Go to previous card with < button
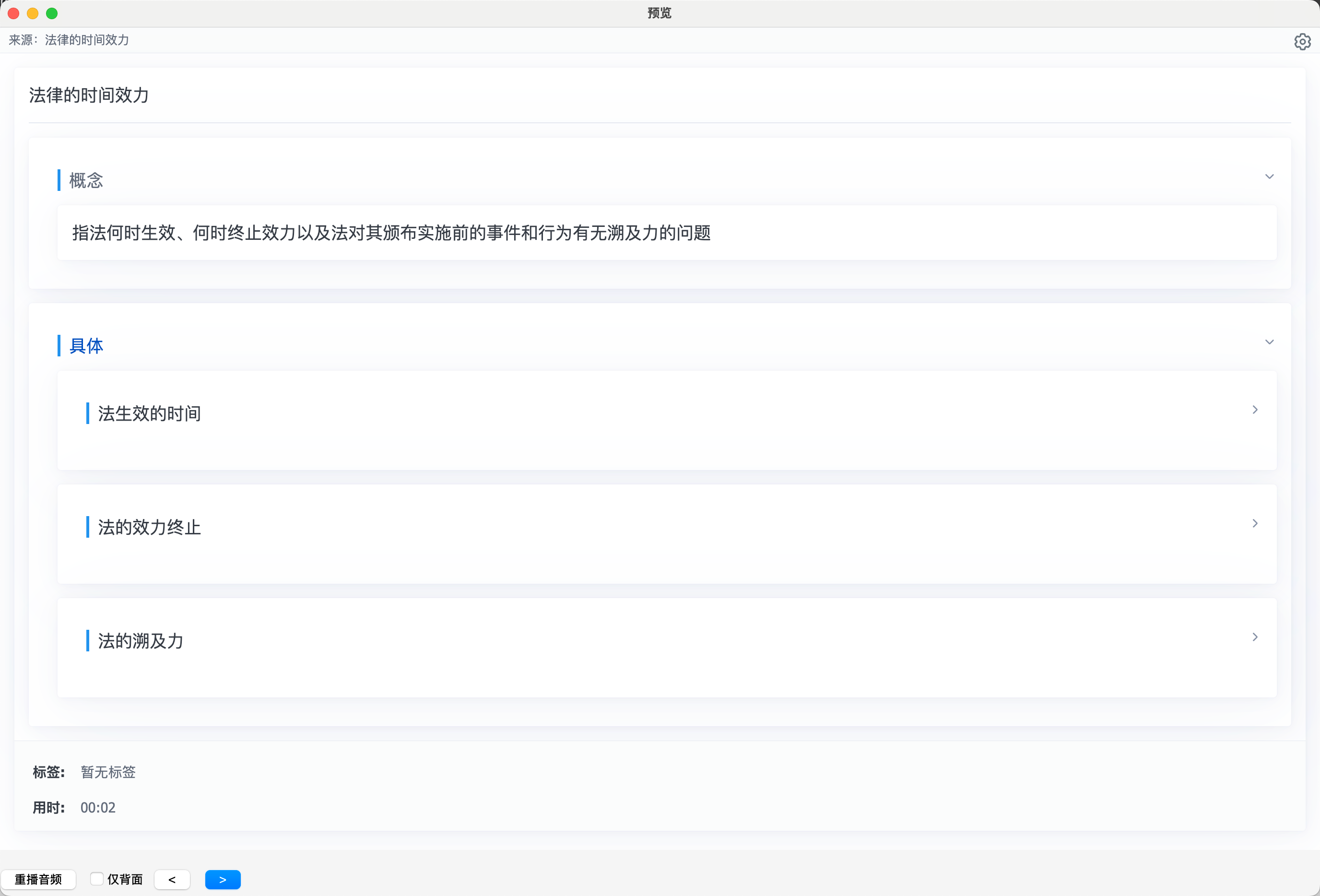The height and width of the screenshot is (896, 1320). (x=172, y=880)
